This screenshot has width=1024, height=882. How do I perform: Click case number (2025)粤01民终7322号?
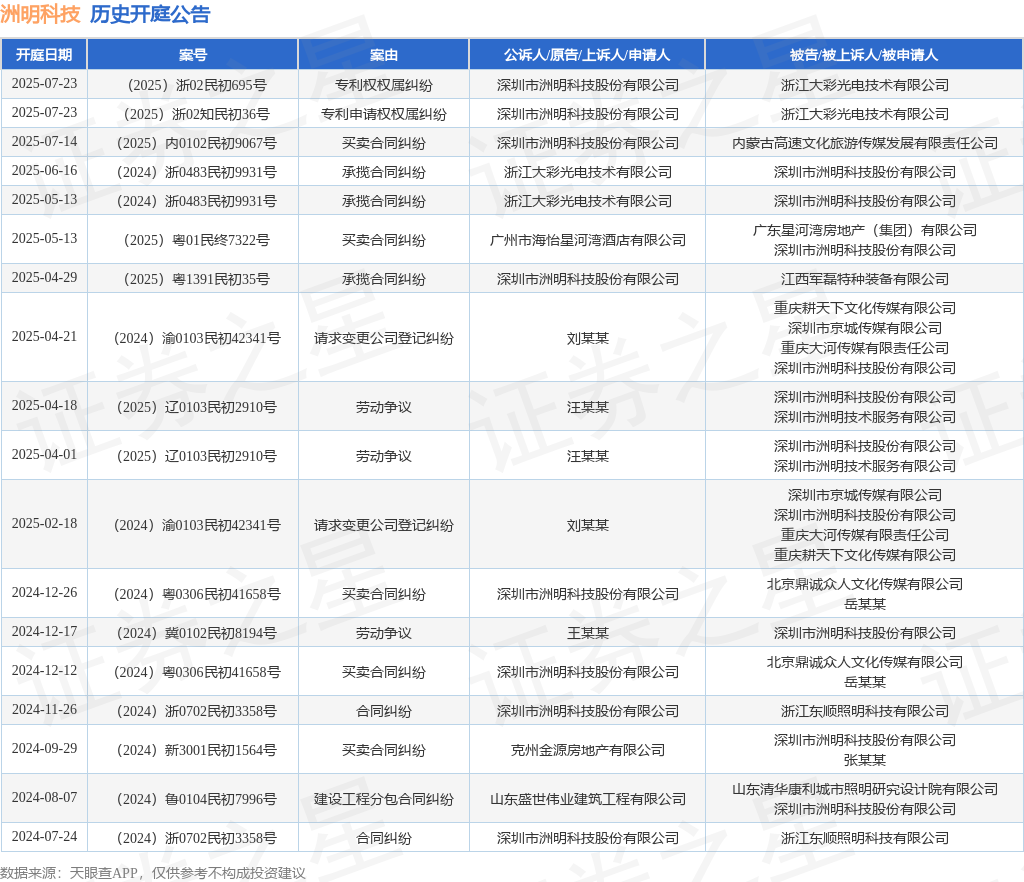[197, 240]
